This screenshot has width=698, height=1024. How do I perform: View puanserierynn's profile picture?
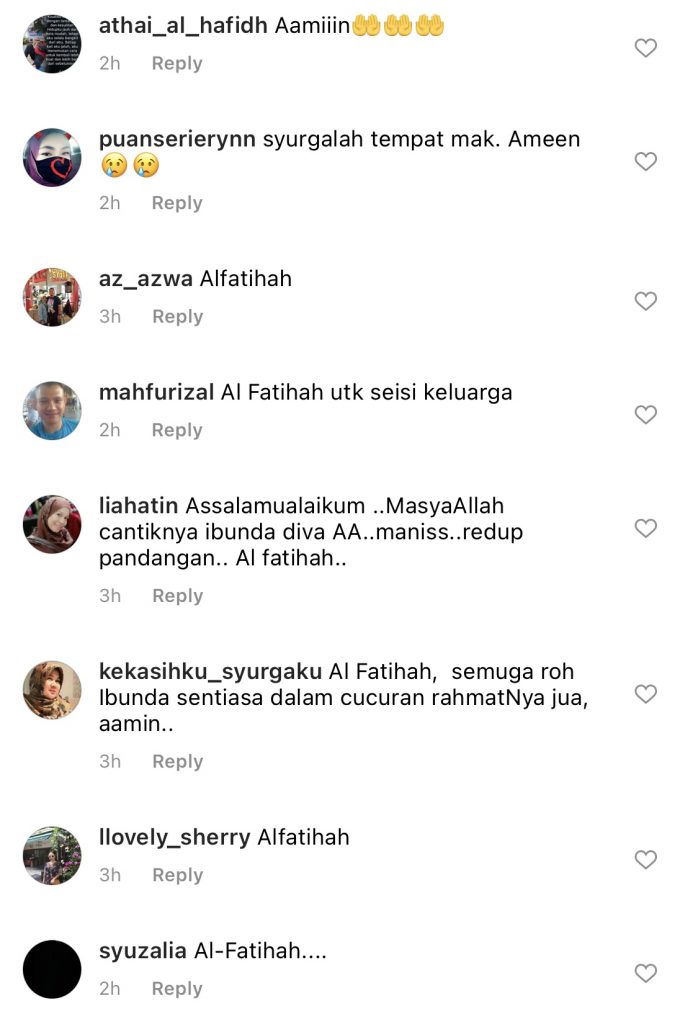click(52, 157)
